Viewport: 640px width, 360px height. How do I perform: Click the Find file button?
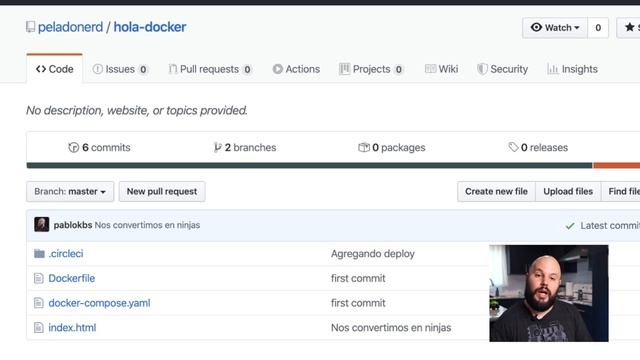621,191
